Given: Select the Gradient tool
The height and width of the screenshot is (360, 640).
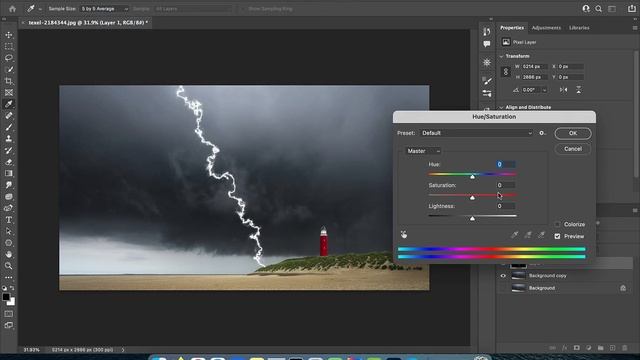Looking at the screenshot, I should [9, 173].
